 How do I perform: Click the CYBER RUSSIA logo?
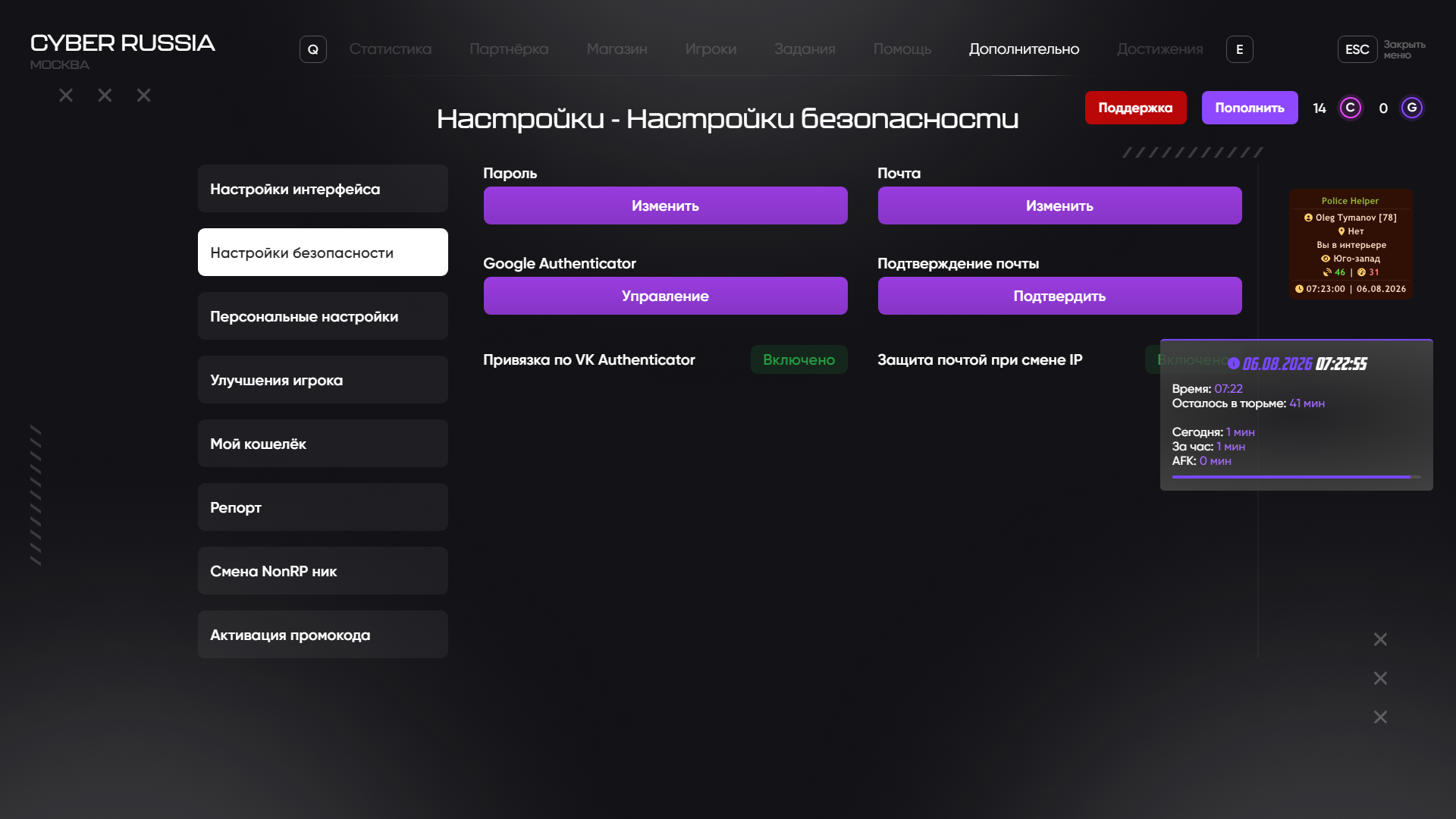coord(123,43)
